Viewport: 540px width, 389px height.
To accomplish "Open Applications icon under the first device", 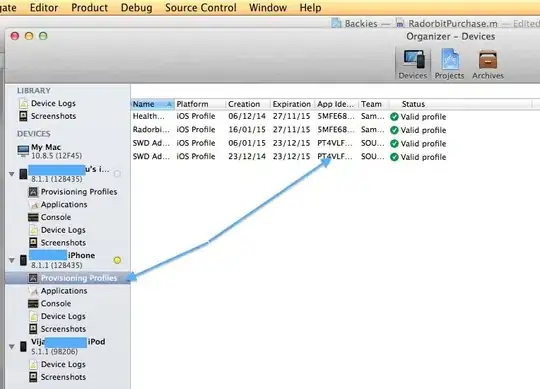I will [x=33, y=204].
